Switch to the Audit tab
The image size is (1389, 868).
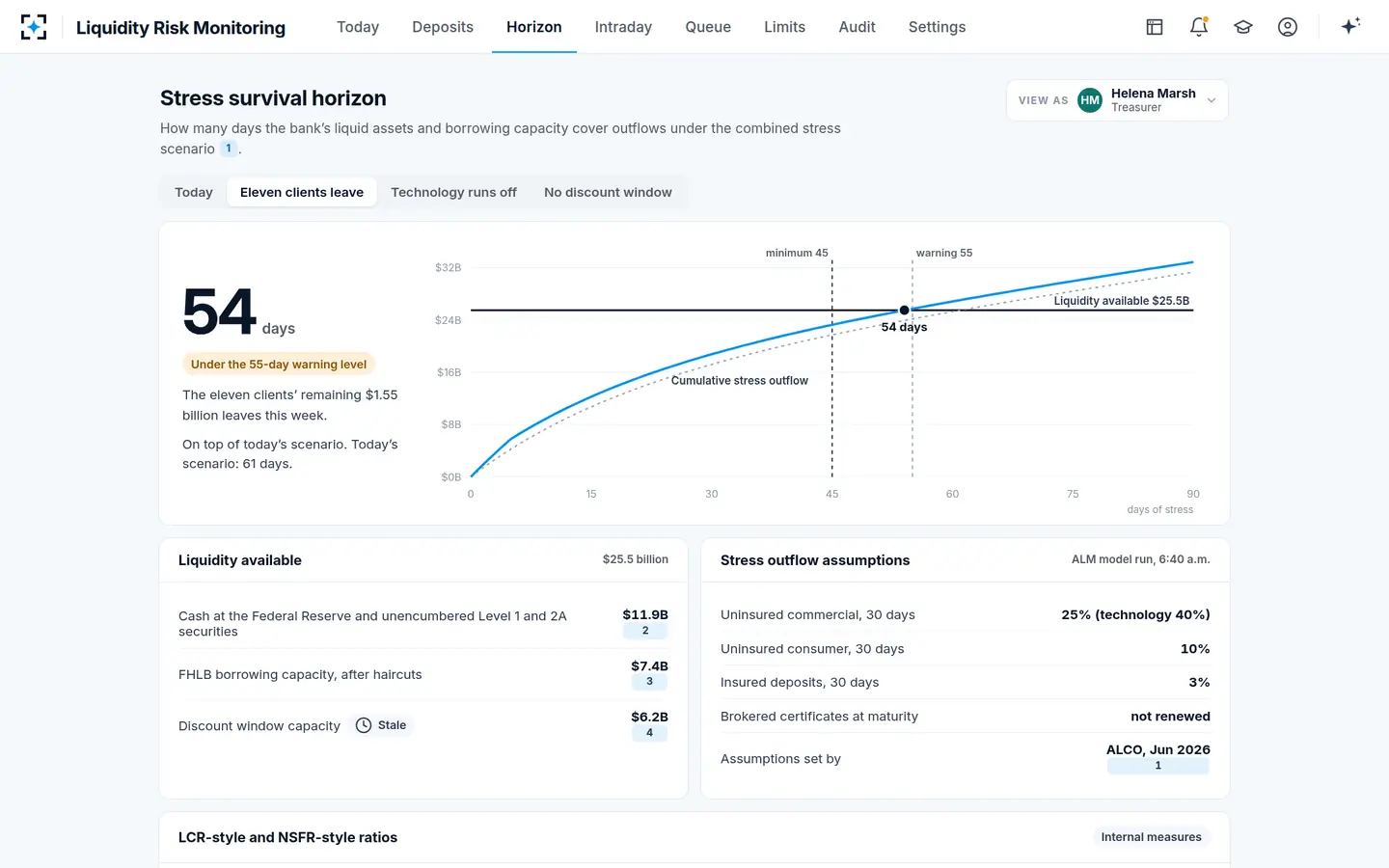click(858, 27)
